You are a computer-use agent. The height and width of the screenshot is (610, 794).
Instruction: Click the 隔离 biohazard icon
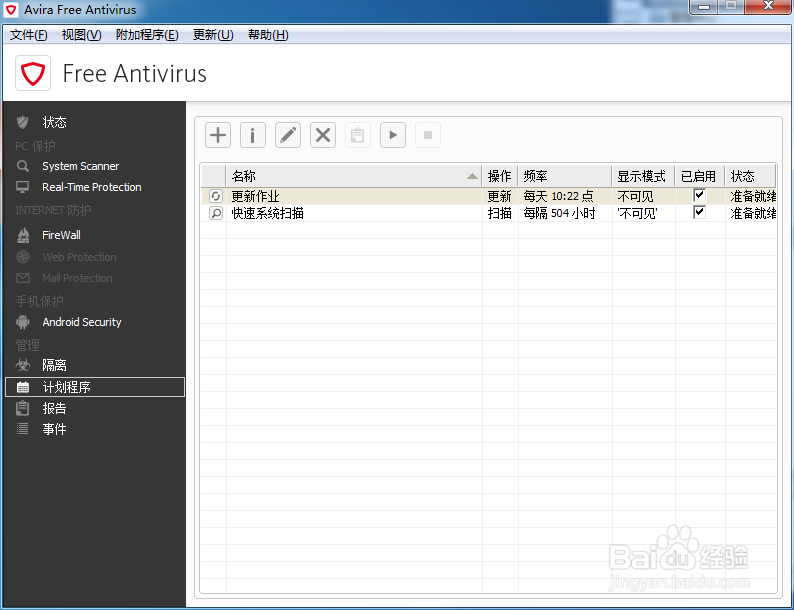(23, 364)
